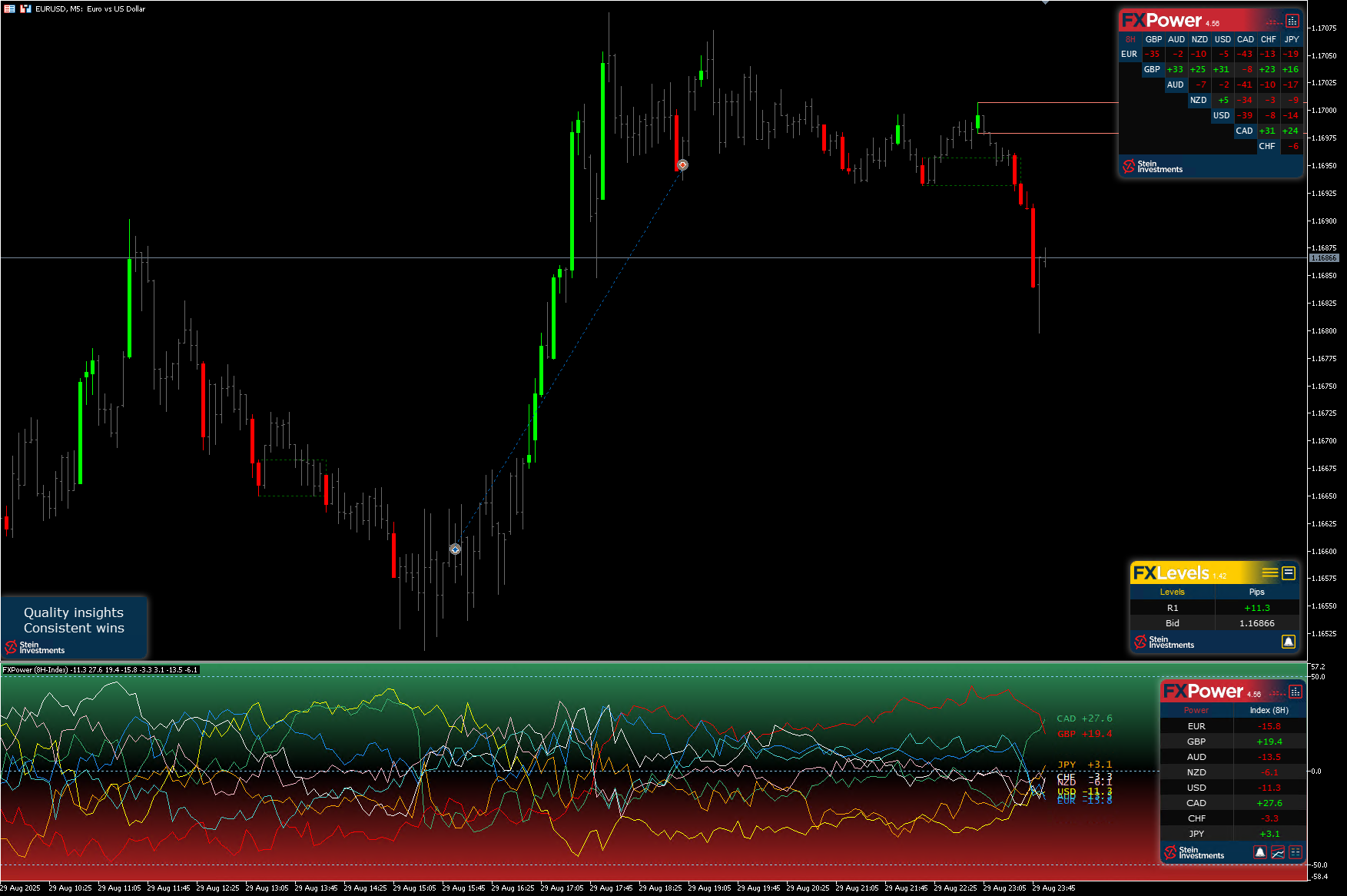Select the EUR/GBP cell showing -35
Image resolution: width=1347 pixels, height=896 pixels.
click(x=1153, y=55)
